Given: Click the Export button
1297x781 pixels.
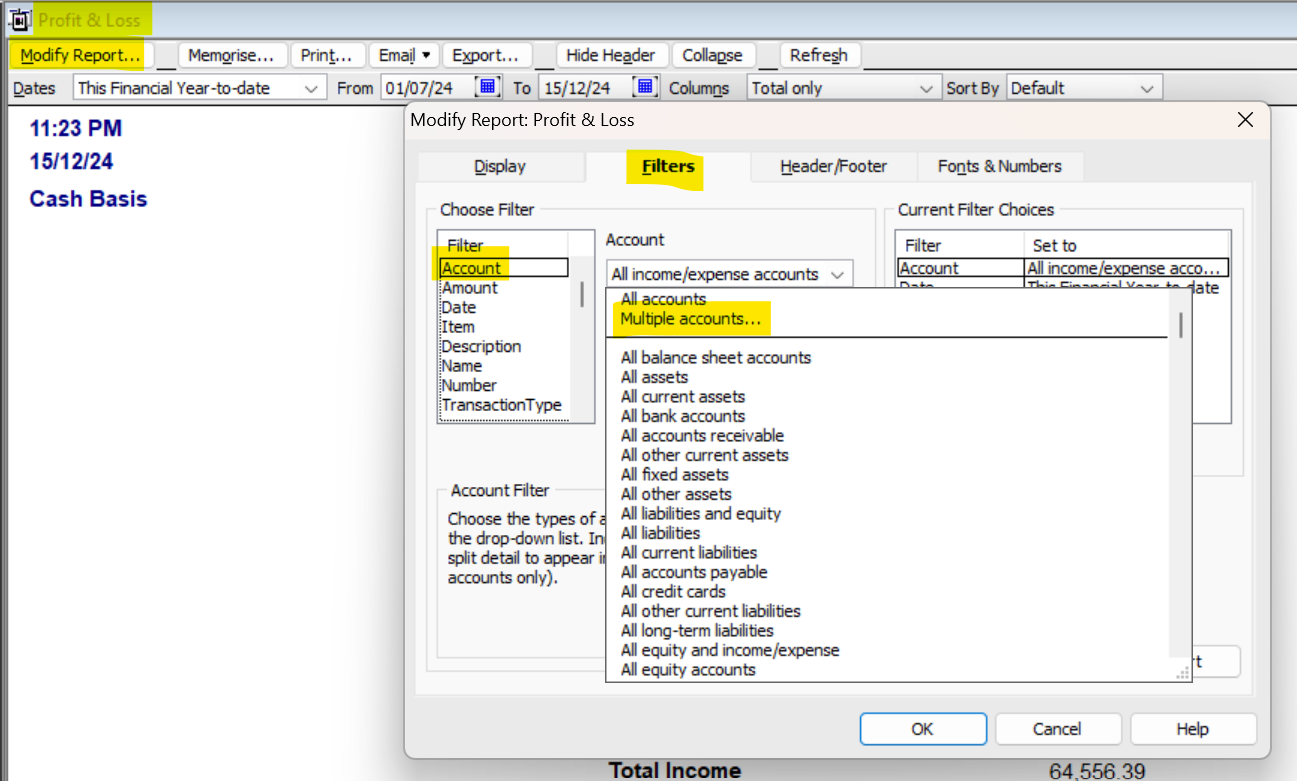Looking at the screenshot, I should tap(485, 55).
